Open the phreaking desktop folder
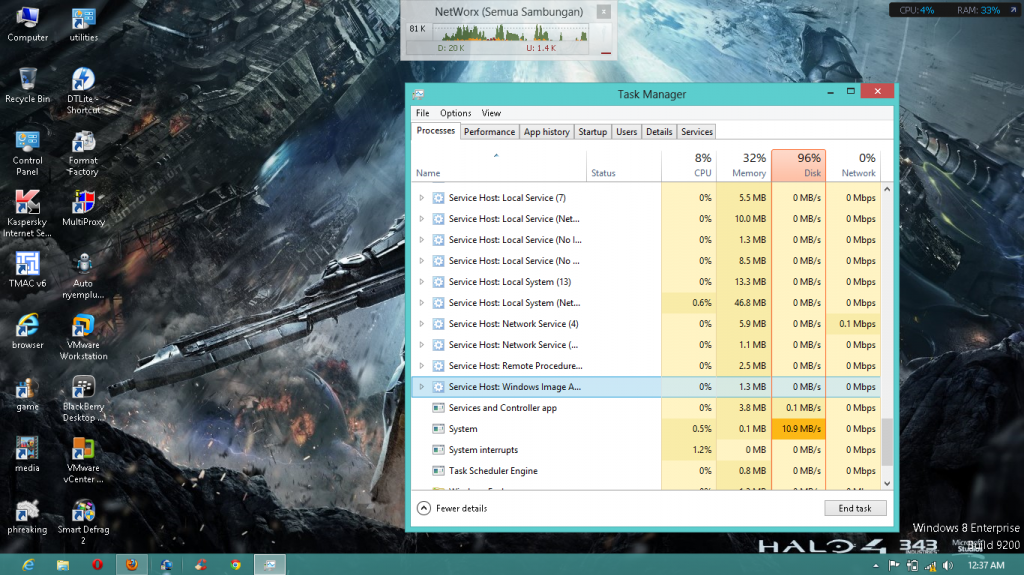 27,516
